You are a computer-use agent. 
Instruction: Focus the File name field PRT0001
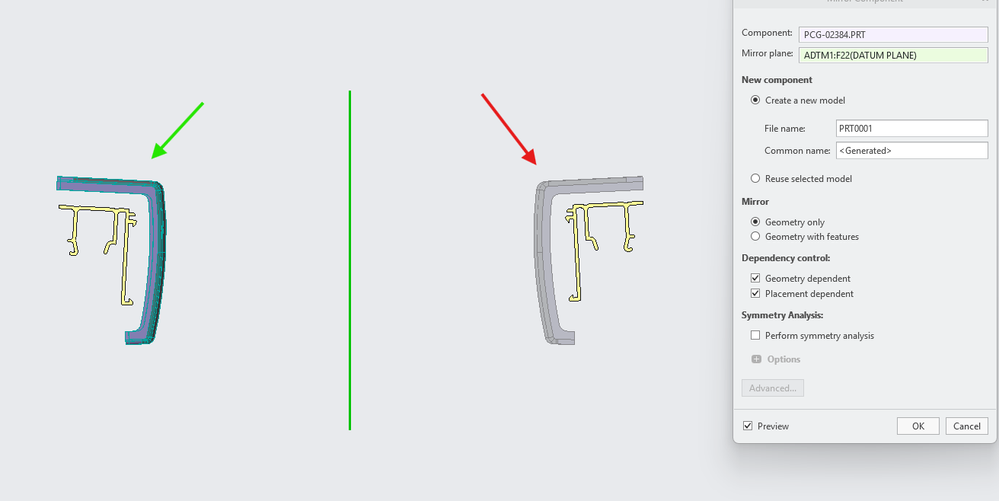pos(912,128)
